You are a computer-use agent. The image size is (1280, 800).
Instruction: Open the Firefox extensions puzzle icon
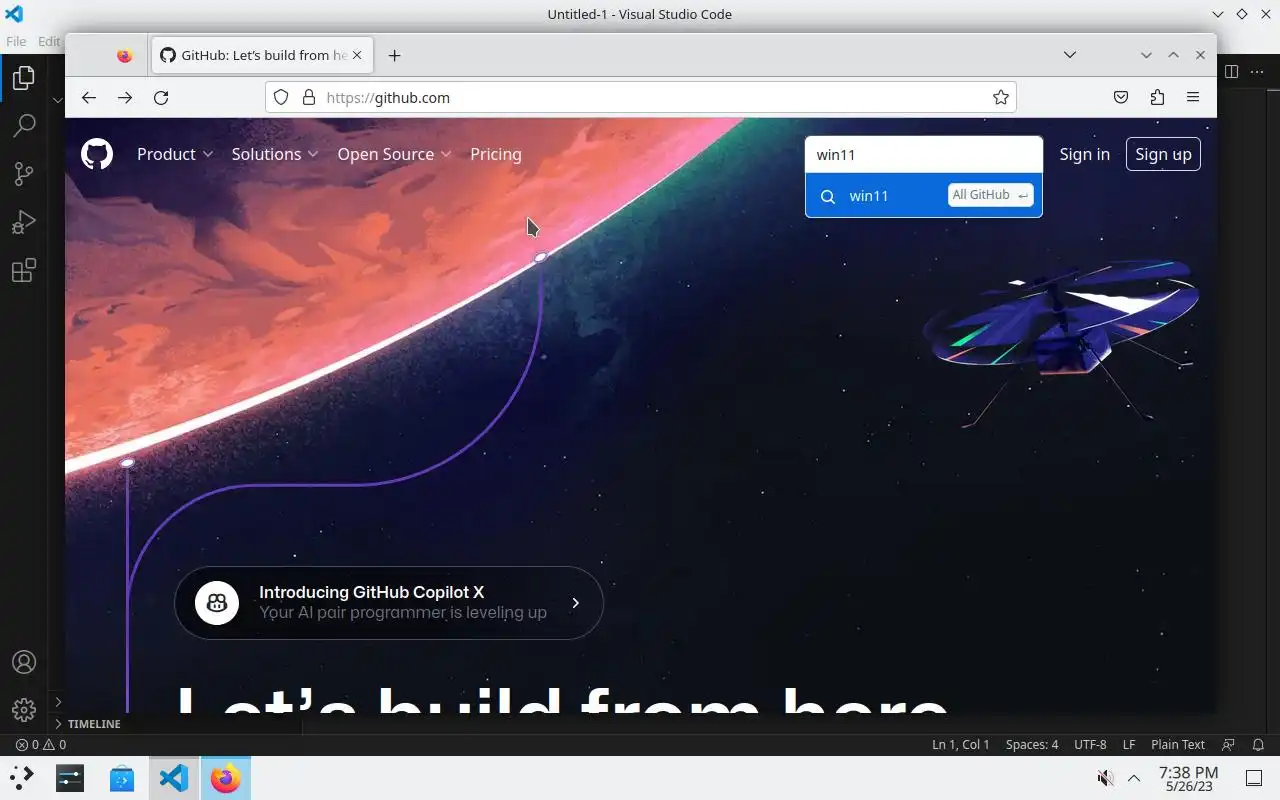pos(1157,97)
